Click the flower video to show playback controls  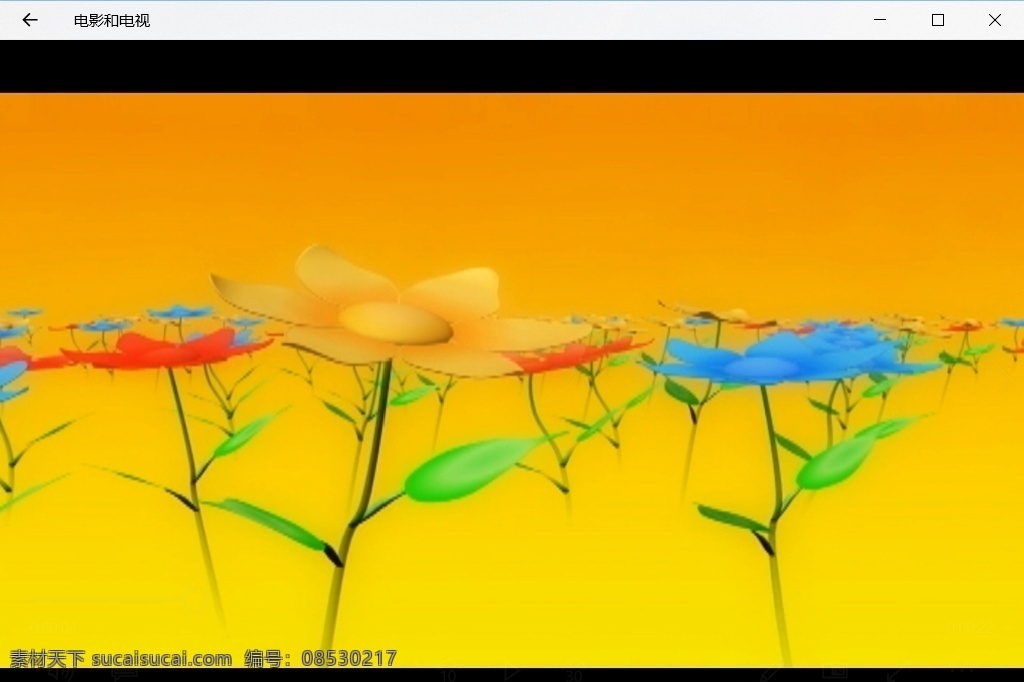[512, 380]
